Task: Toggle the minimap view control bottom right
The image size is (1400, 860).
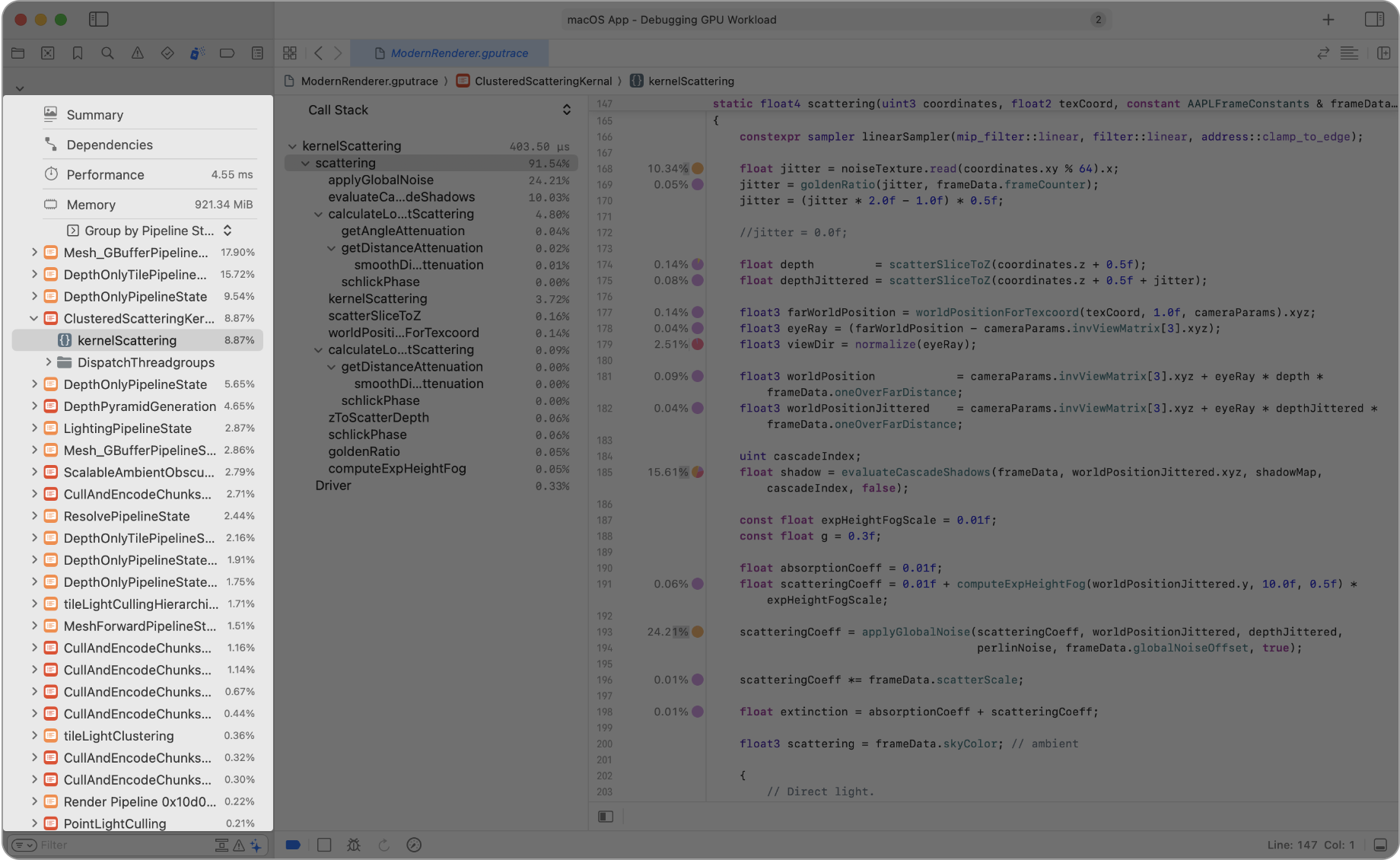Action: point(1379,845)
